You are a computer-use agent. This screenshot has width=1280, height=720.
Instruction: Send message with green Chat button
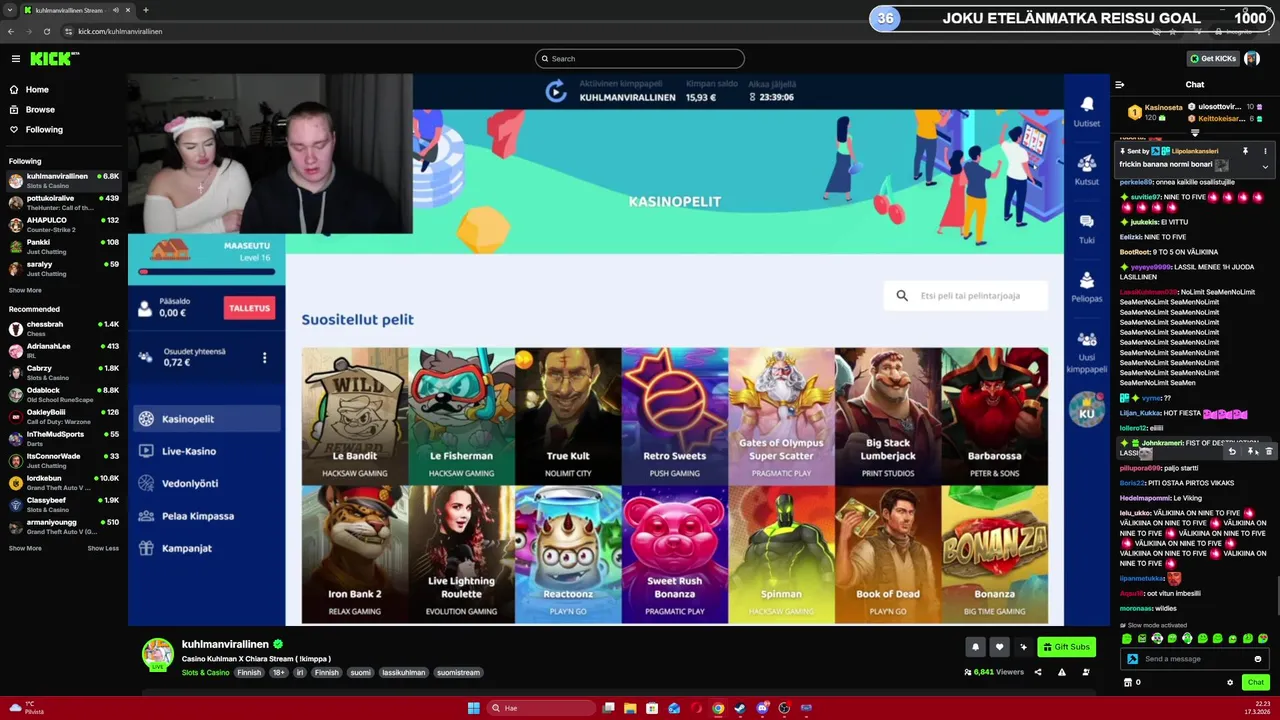[1256, 682]
